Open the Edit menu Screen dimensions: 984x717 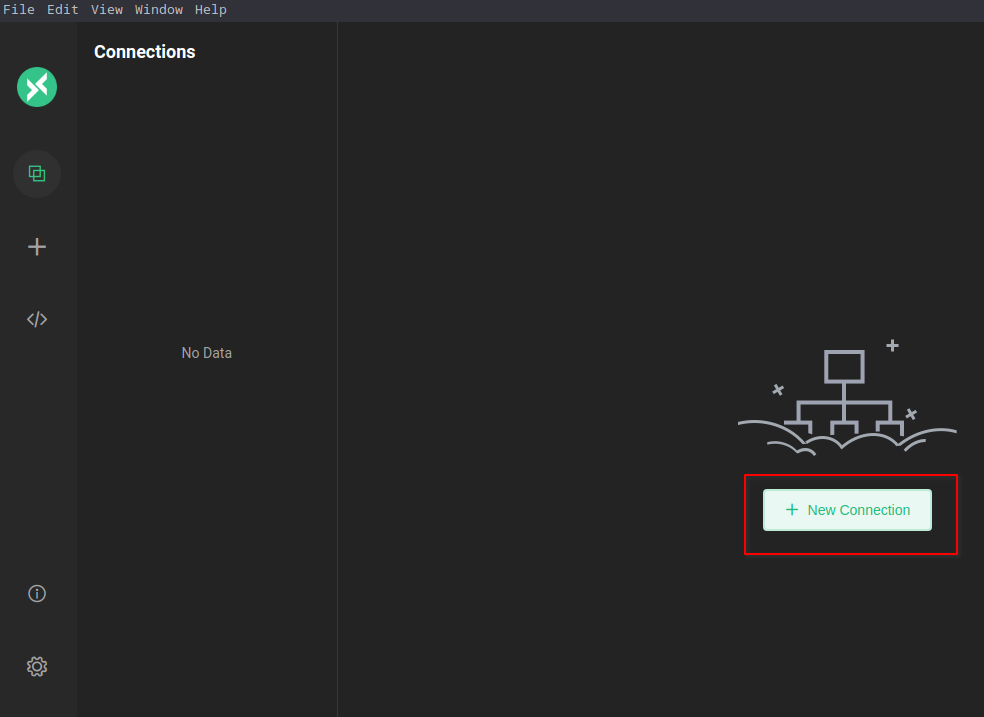click(x=62, y=10)
